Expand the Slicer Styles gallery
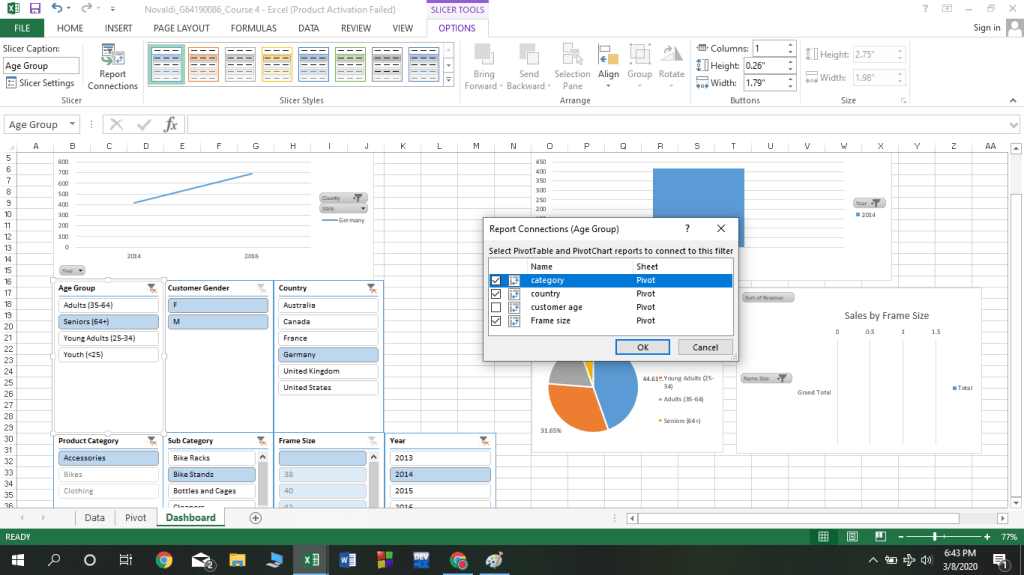Screen dimensions: 1024x575 click(x=448, y=82)
